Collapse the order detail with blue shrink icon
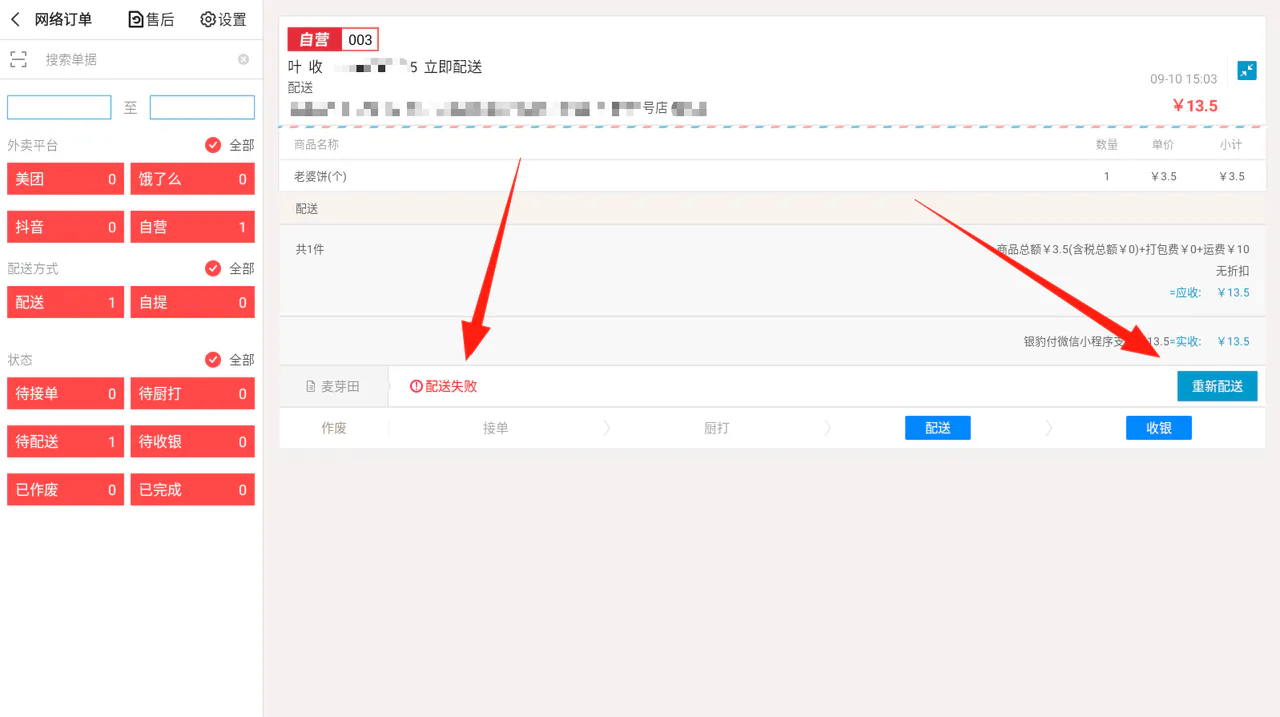Viewport: 1280px width, 717px height. click(1247, 70)
